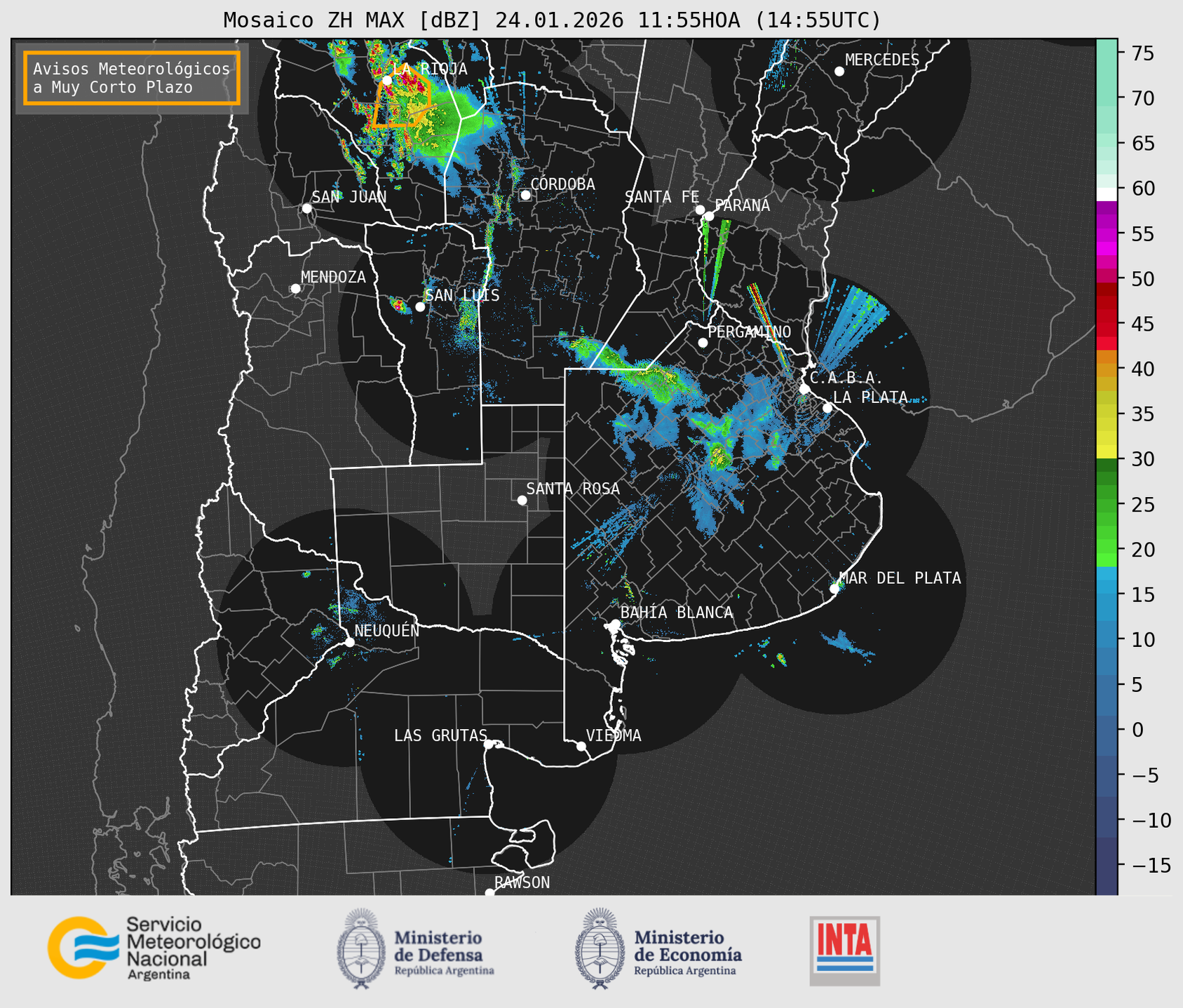Viewport: 1183px width, 1008px height.
Task: Click the green 25 dBZ colorbar segment
Action: [x=1107, y=505]
